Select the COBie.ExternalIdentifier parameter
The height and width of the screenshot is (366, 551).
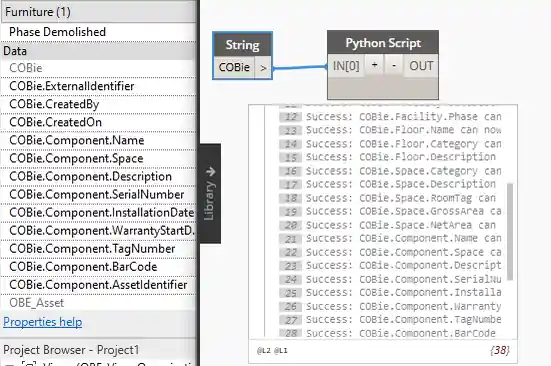click(x=98, y=86)
